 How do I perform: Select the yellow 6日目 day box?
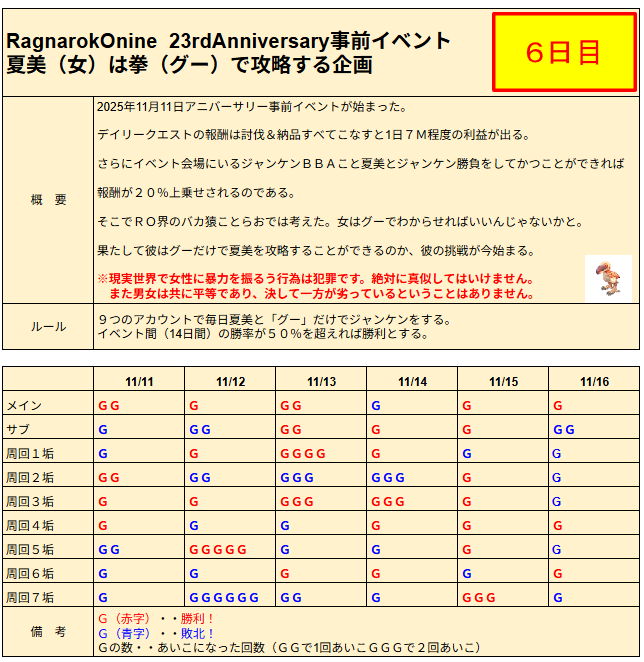pos(563,53)
